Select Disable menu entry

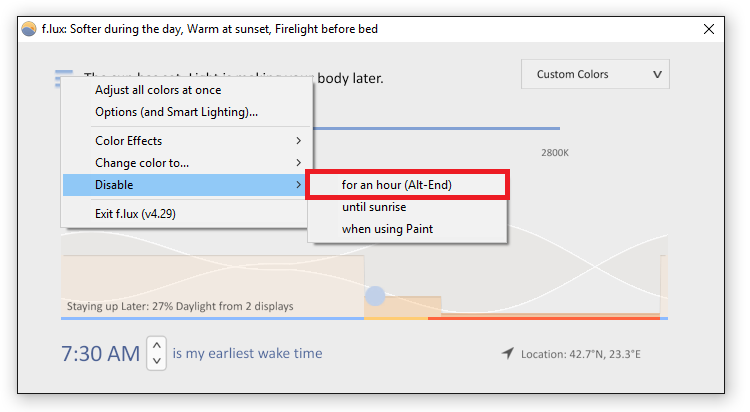185,185
